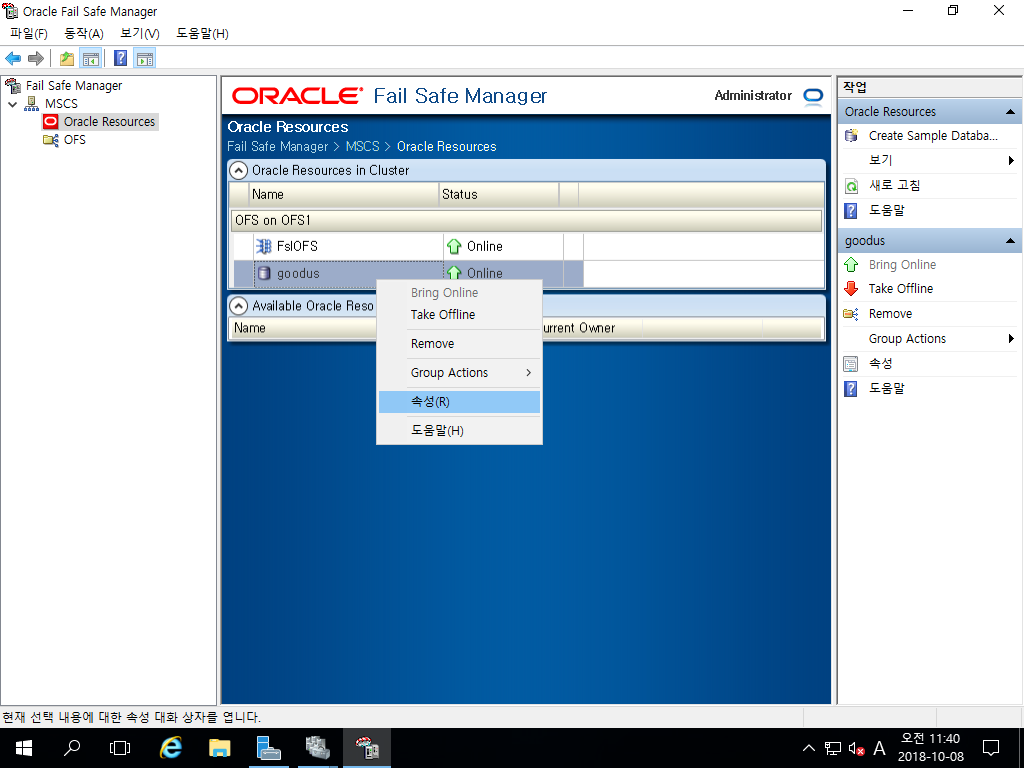Click the Back arrow toolbar icon
This screenshot has height=768, width=1024.
click(13, 59)
